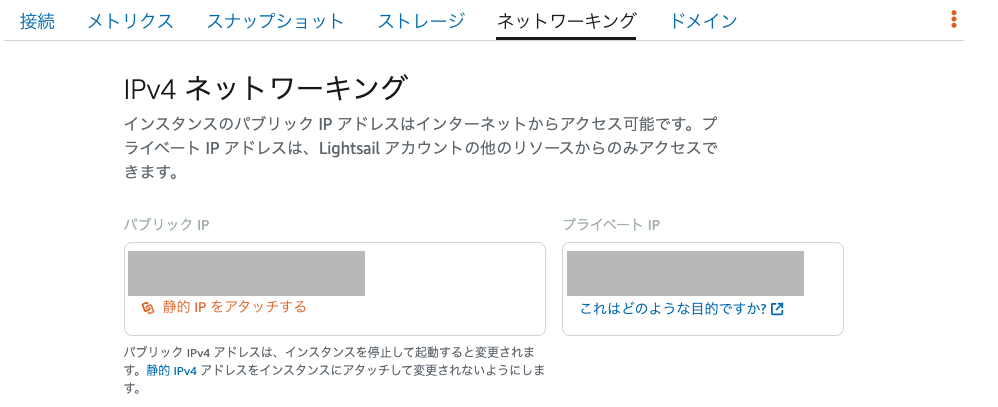This screenshot has width=998, height=407.
Task: Open the vertical three-dot actions menu
Action: point(953,19)
